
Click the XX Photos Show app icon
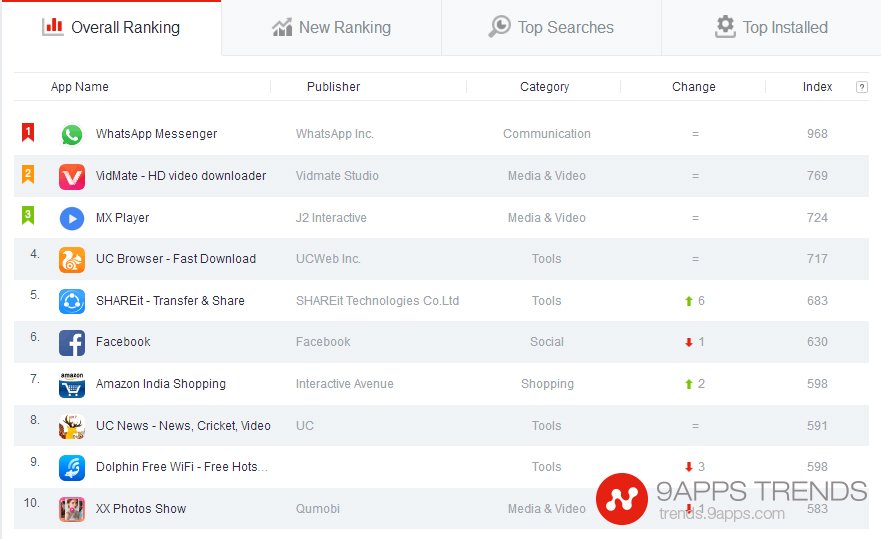coord(72,510)
